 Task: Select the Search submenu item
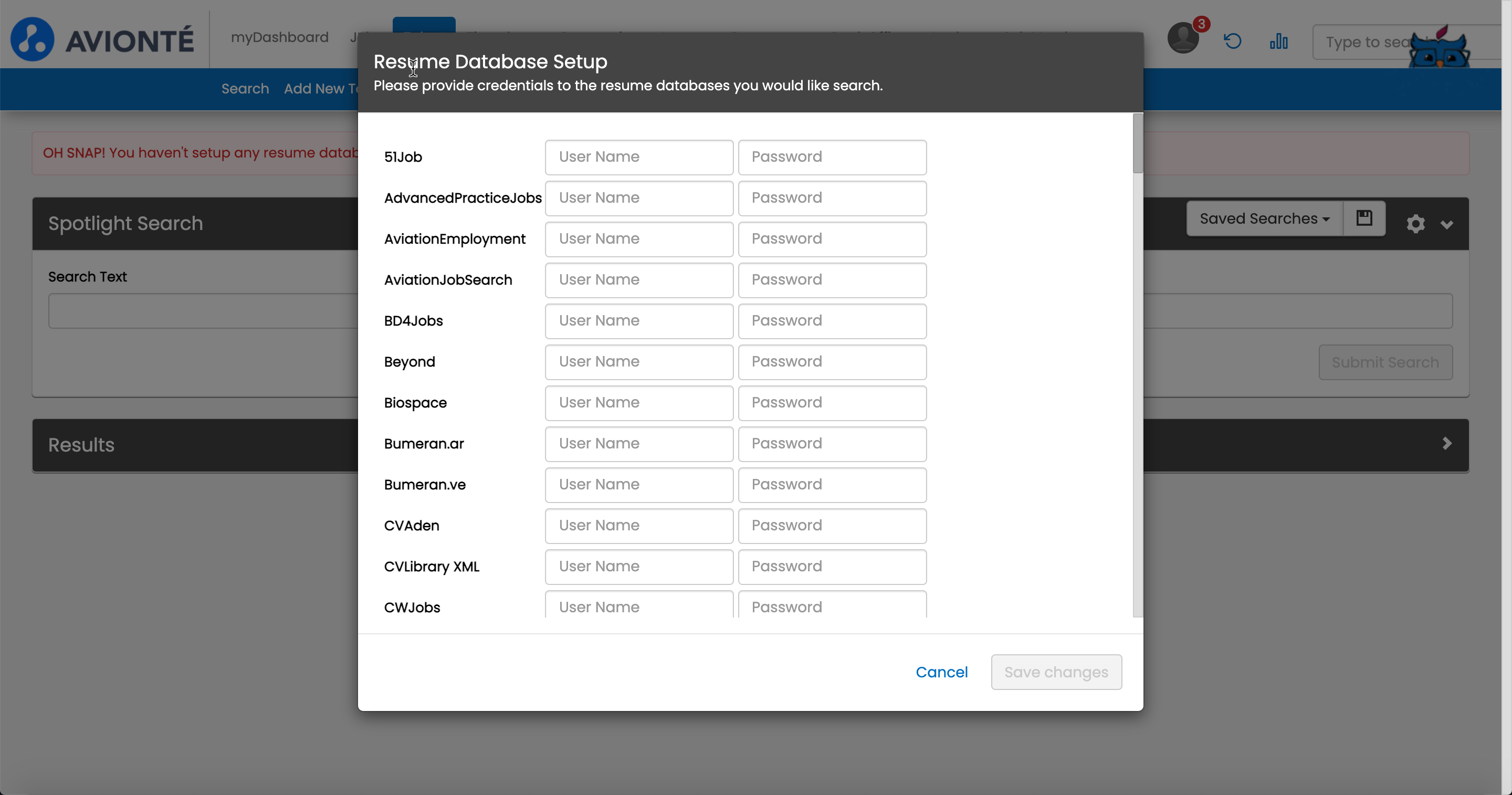(245, 89)
